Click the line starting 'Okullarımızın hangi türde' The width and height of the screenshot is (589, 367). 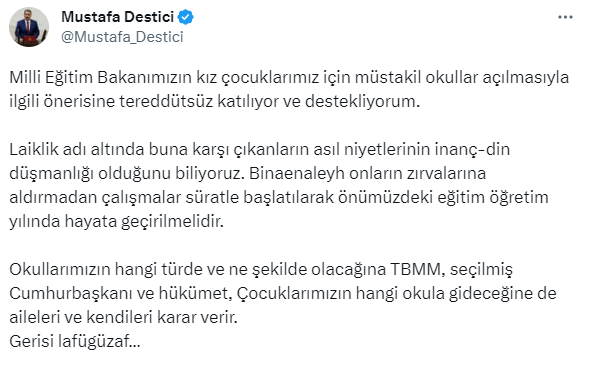tap(261, 270)
